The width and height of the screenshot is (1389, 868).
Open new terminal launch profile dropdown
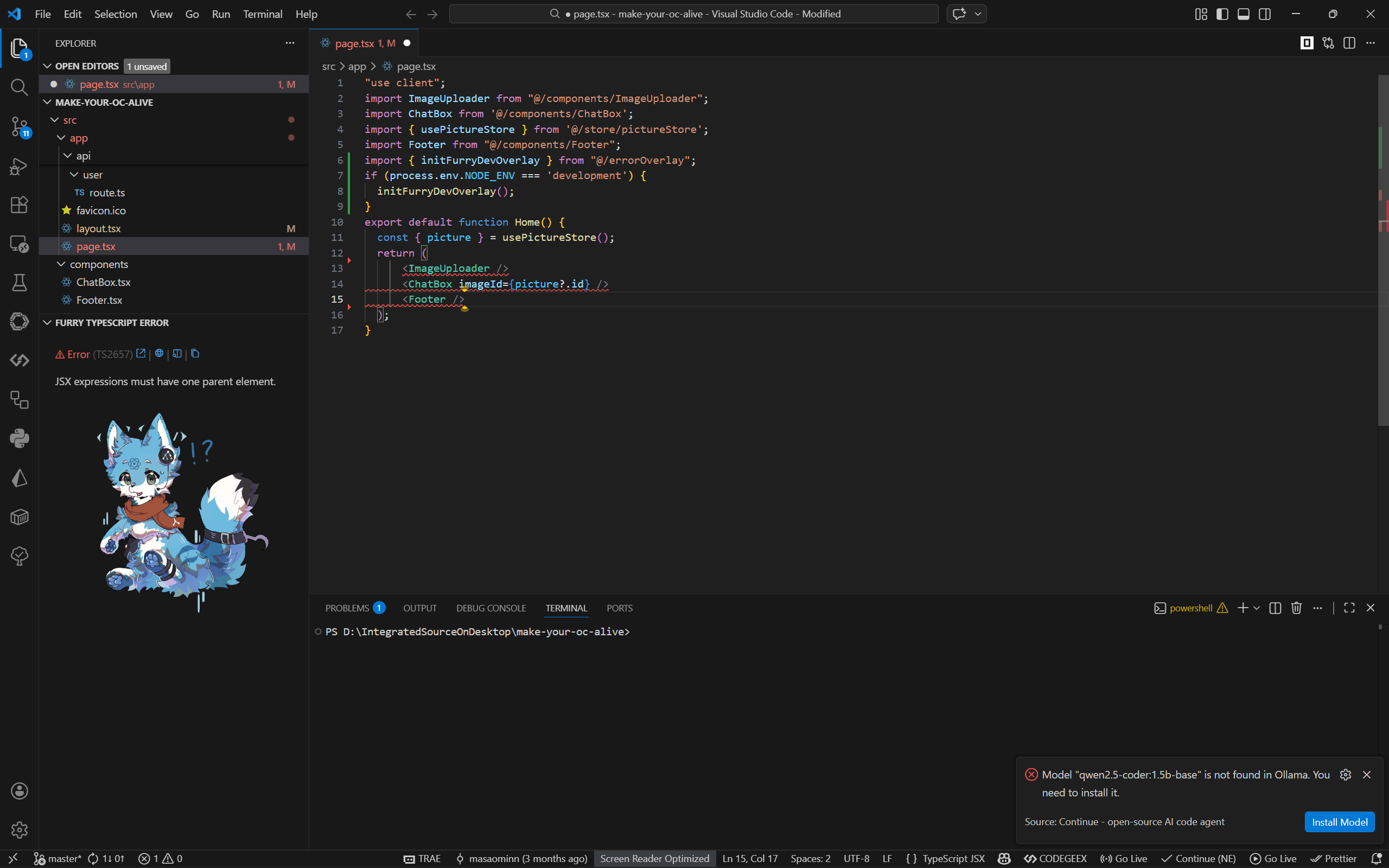point(1257,608)
